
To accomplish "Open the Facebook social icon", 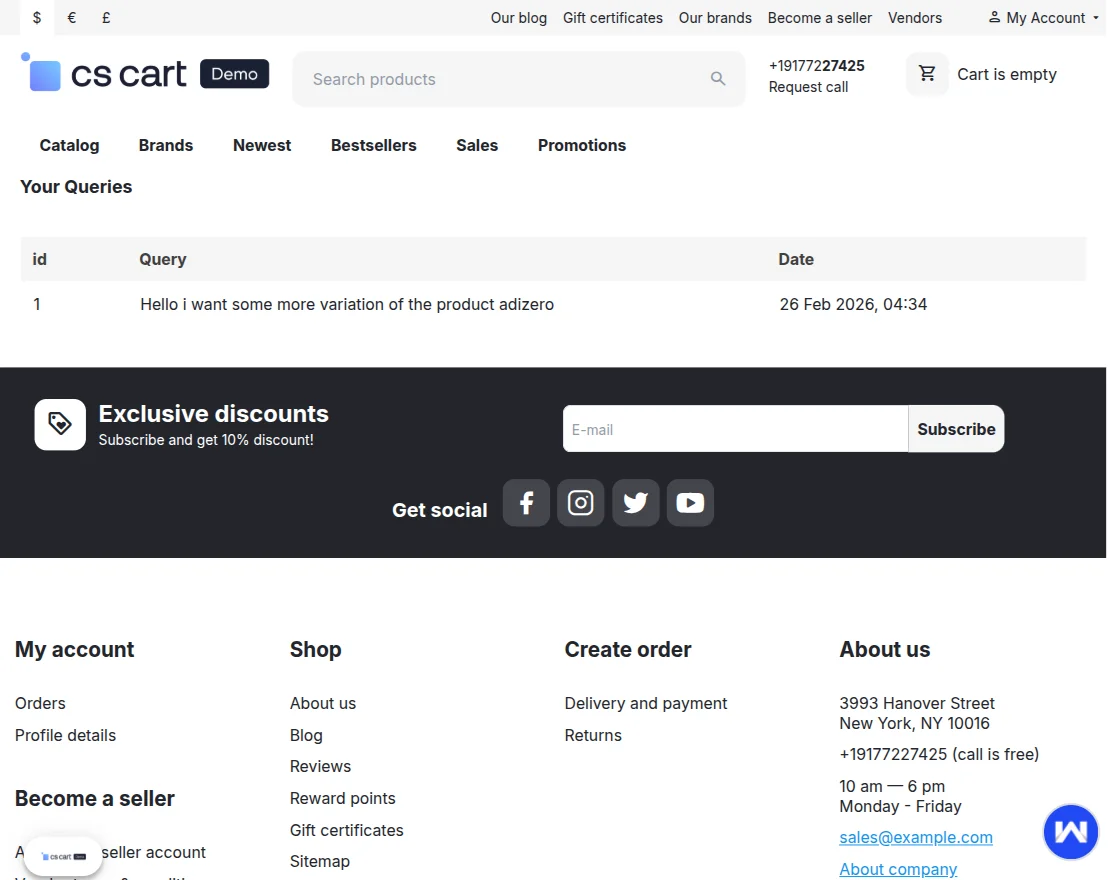I will click(526, 502).
